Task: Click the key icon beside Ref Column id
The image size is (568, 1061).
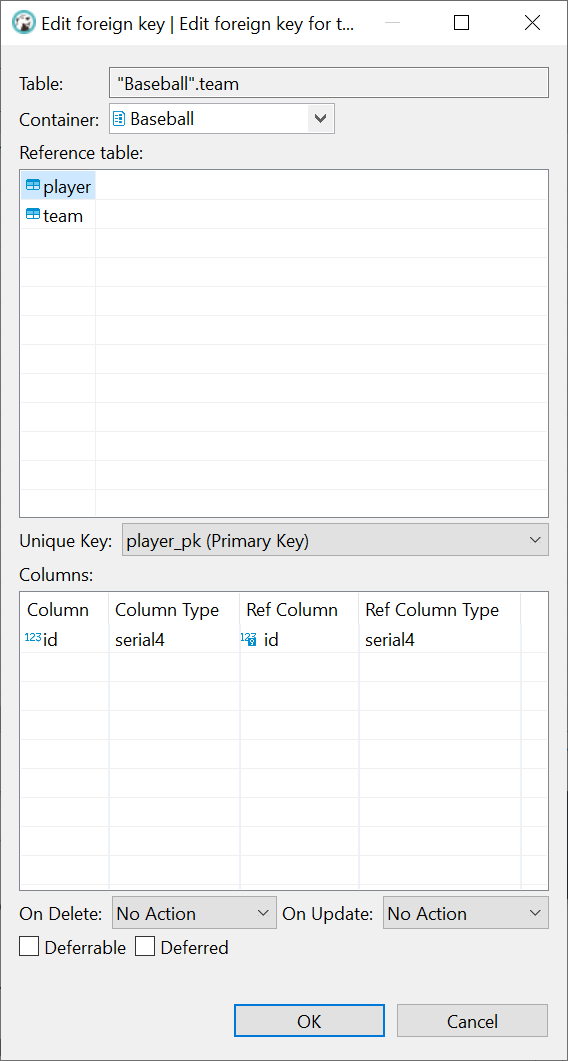Action: (248, 639)
